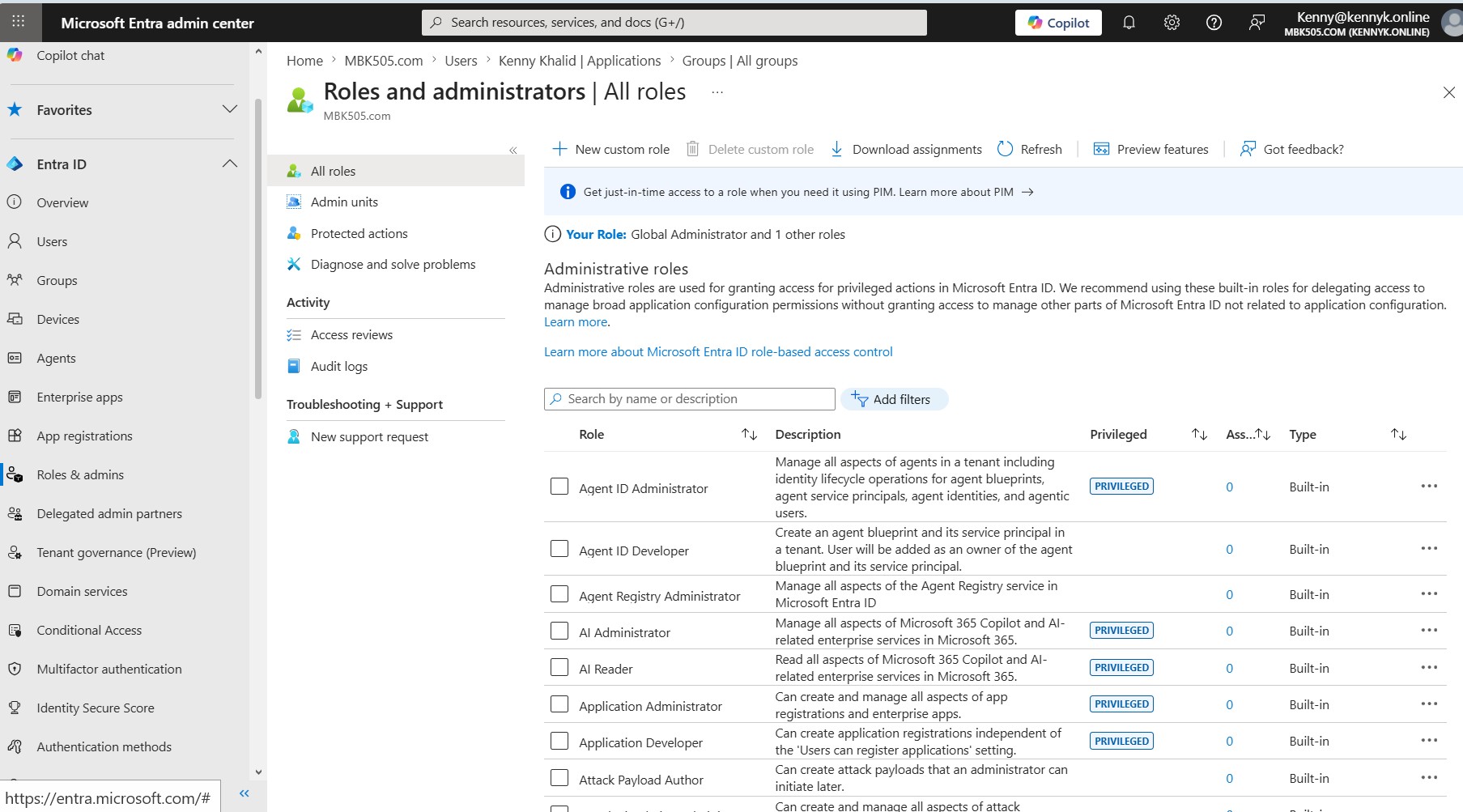Tick checkbox for Agent ID Developer
1463x812 pixels.
(559, 548)
